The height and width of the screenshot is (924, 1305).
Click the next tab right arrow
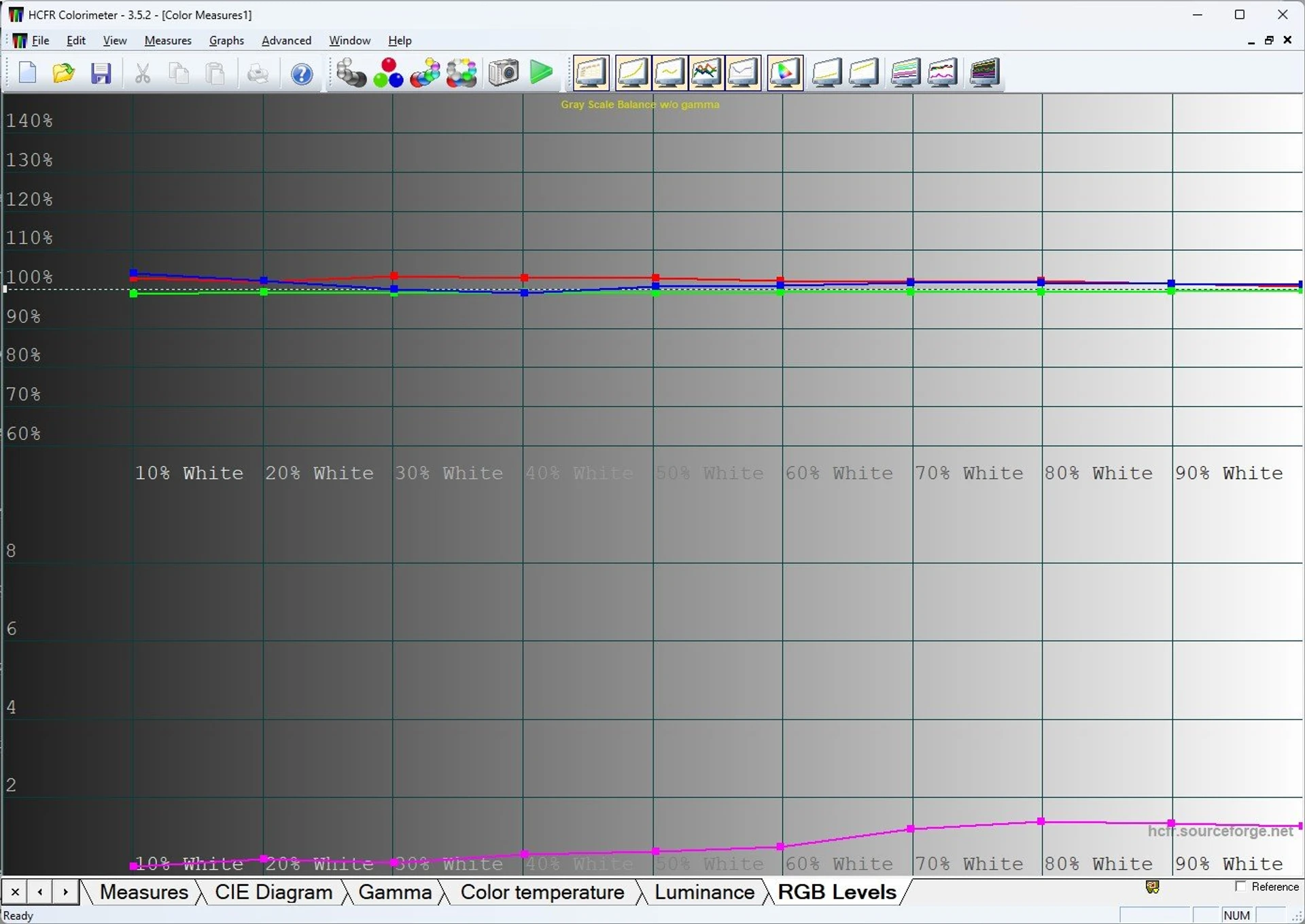tap(65, 892)
